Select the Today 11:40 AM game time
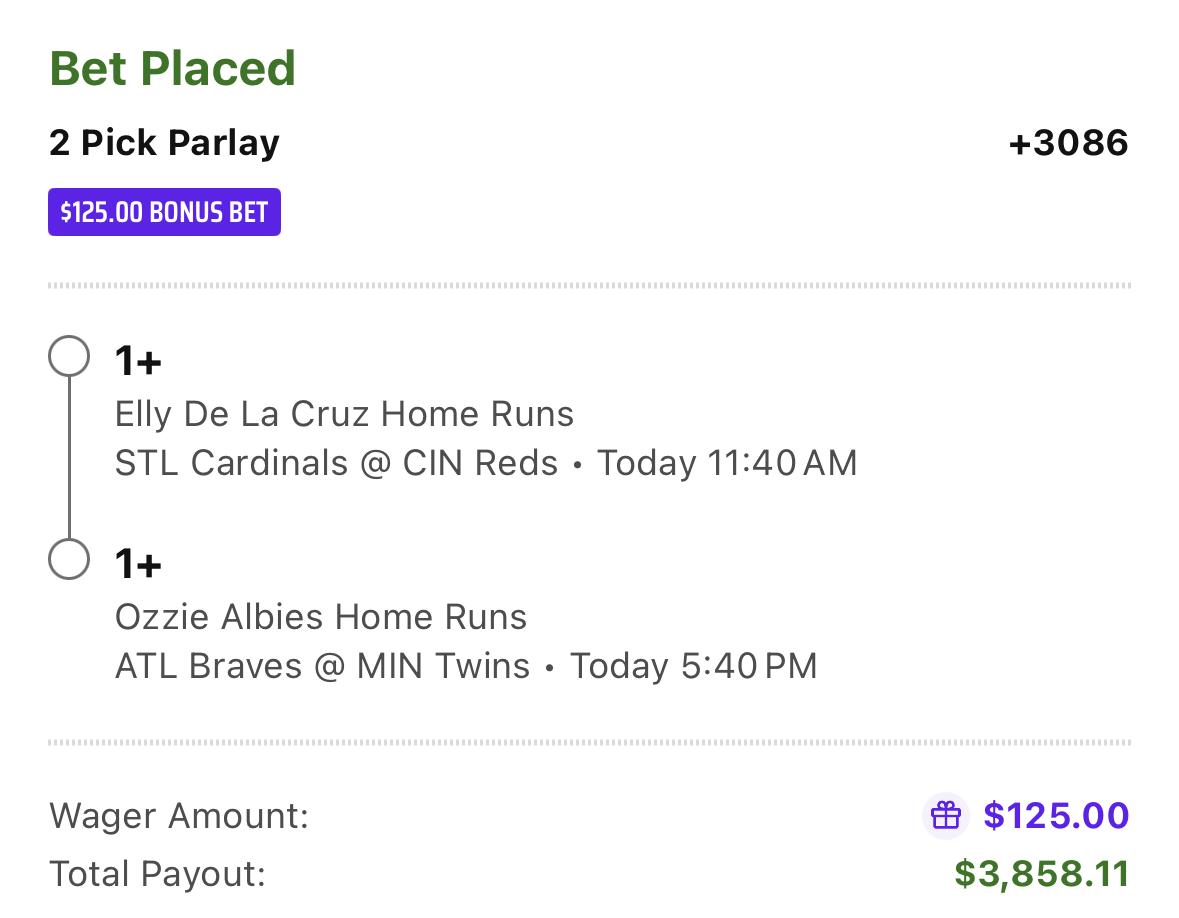Screen dimensions: 1179x918 (x=727, y=463)
